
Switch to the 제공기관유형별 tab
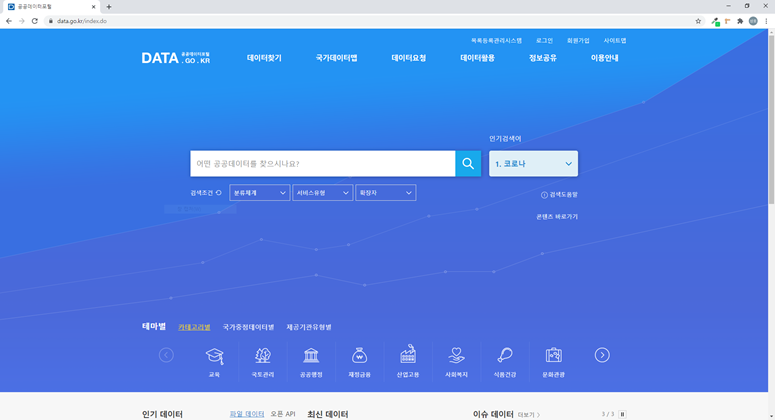[x=309, y=327]
